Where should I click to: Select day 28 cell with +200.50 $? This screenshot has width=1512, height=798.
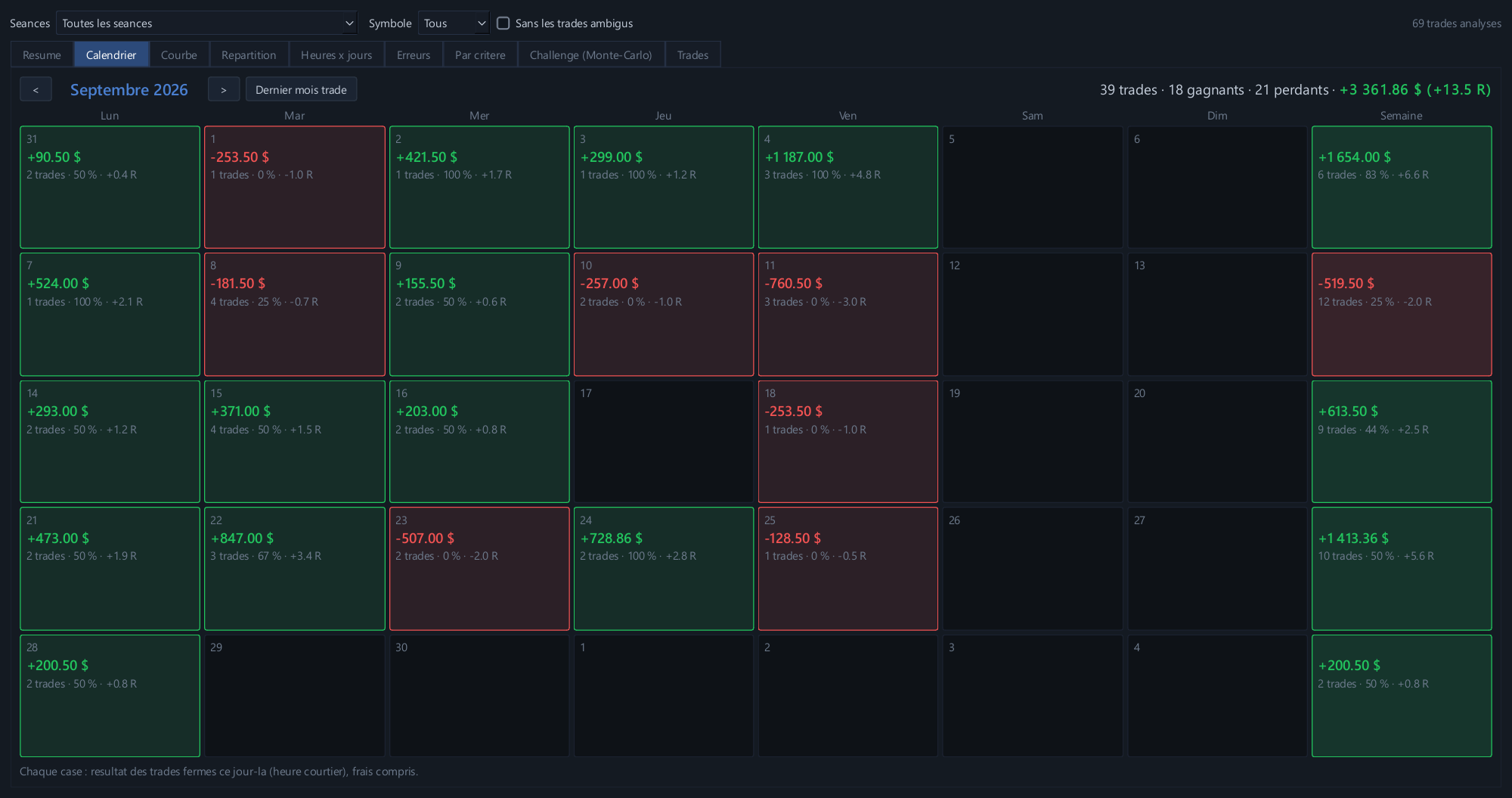click(x=110, y=696)
